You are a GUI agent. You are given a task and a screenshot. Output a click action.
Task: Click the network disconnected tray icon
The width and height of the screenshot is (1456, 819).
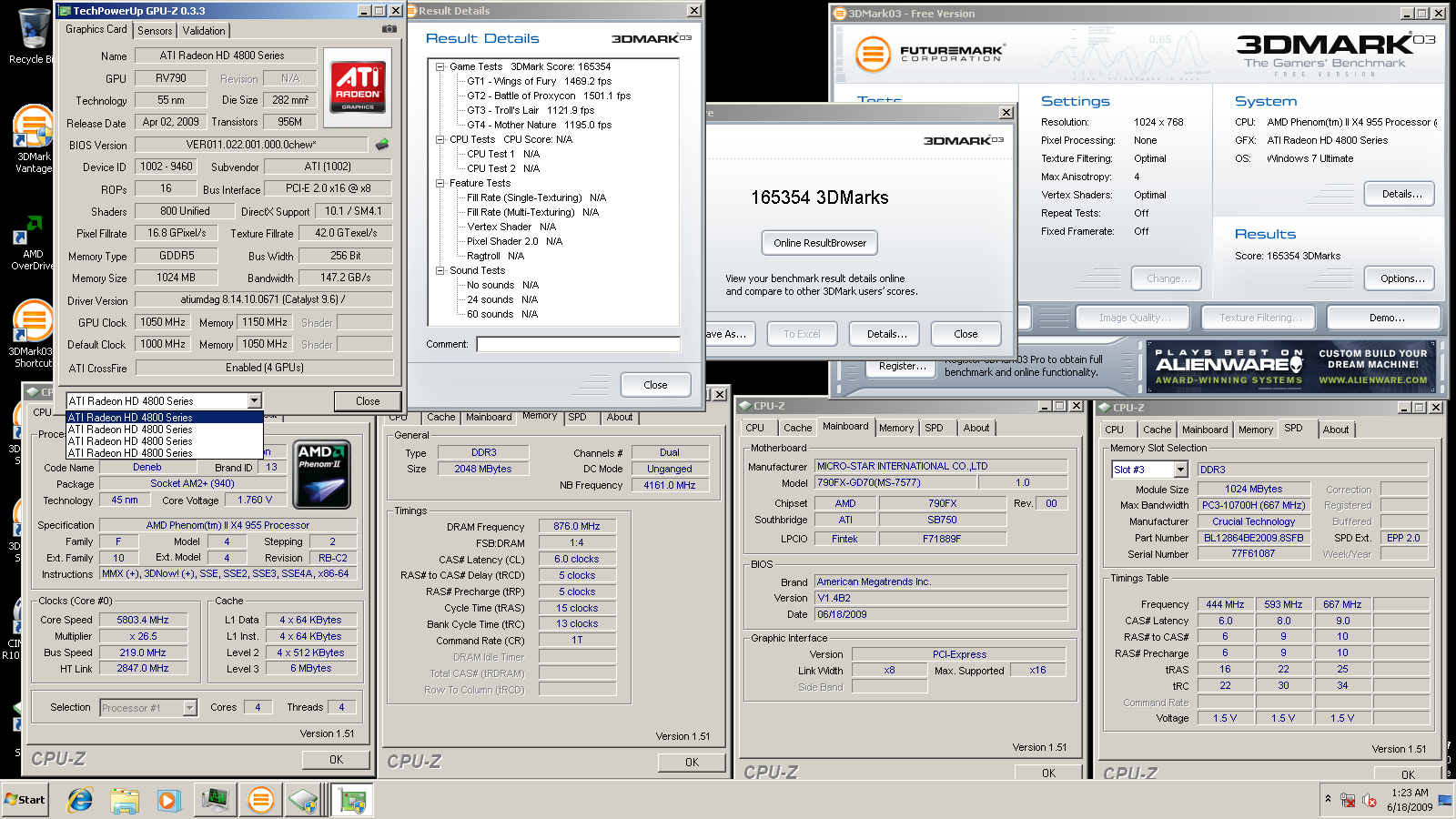coord(1348,800)
